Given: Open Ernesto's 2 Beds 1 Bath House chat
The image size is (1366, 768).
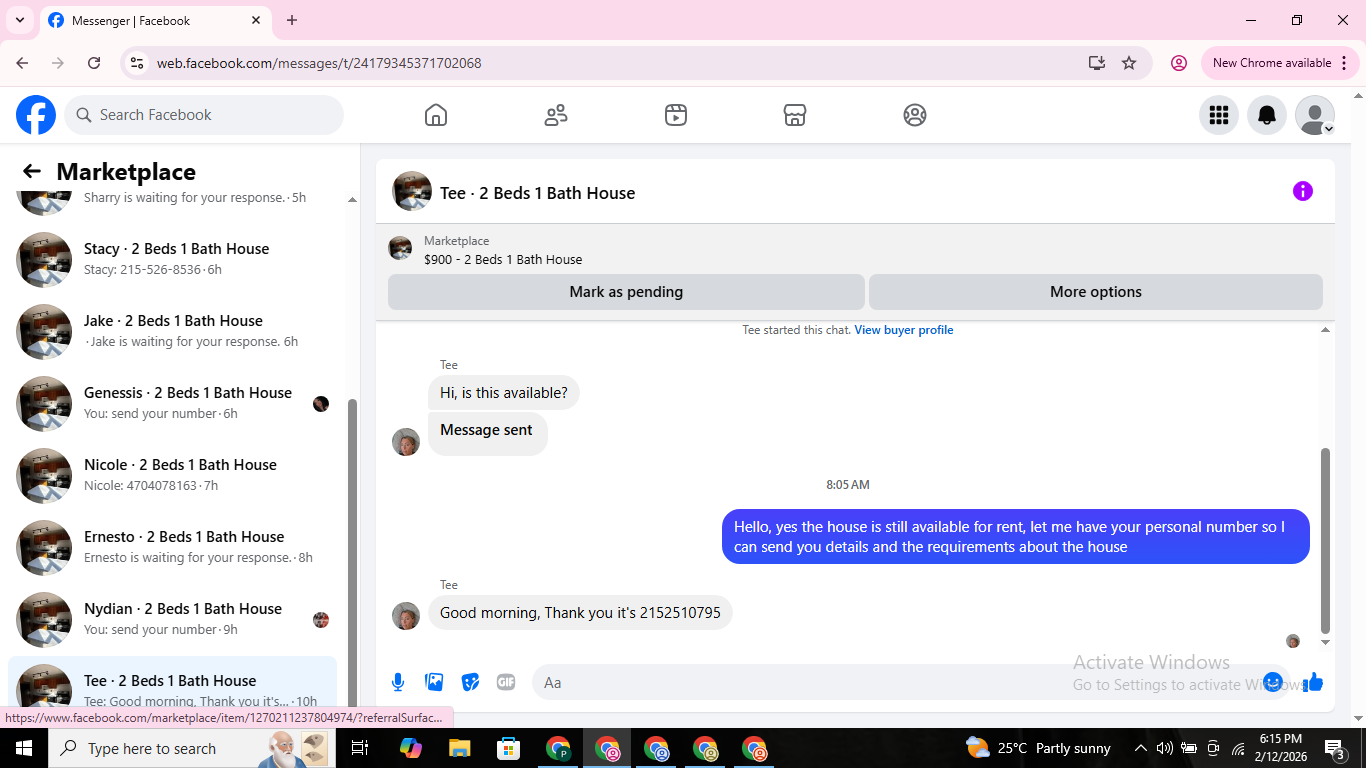Looking at the screenshot, I should coord(172,547).
